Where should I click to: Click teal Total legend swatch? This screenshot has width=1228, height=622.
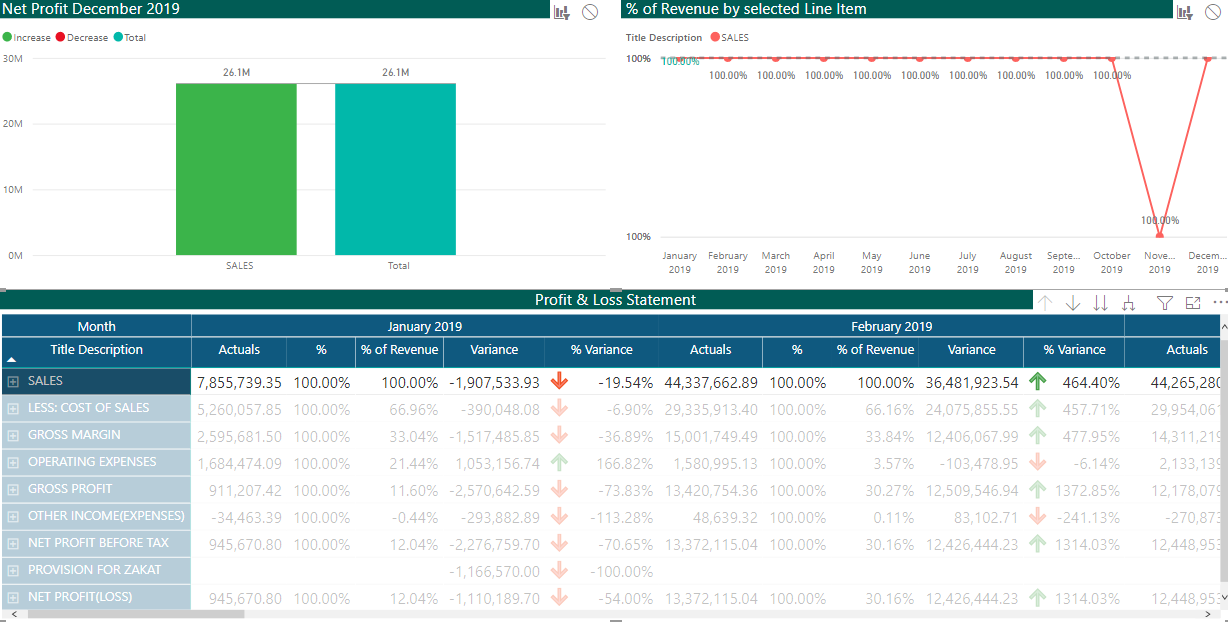click(118, 37)
